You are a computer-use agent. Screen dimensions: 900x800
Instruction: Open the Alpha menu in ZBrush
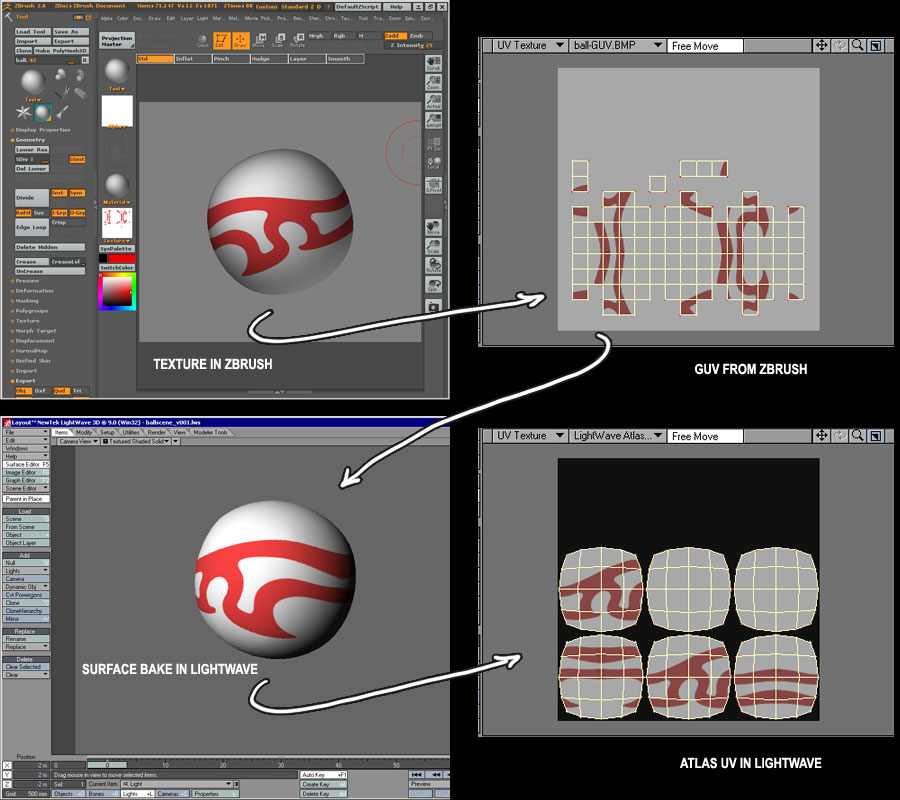pyautogui.click(x=107, y=18)
